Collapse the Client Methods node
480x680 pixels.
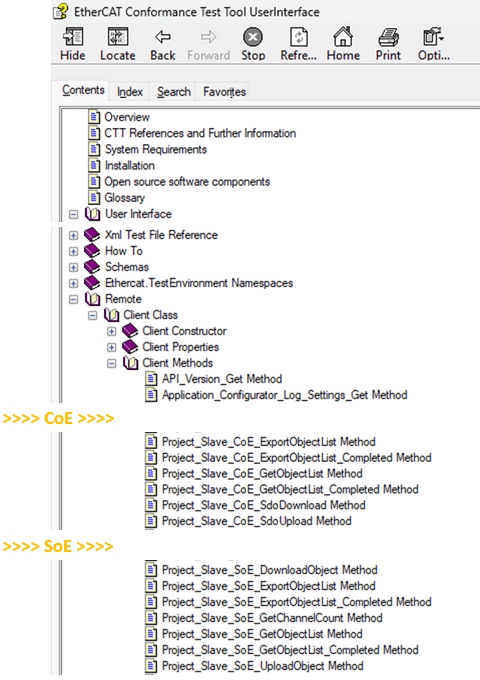click(112, 363)
